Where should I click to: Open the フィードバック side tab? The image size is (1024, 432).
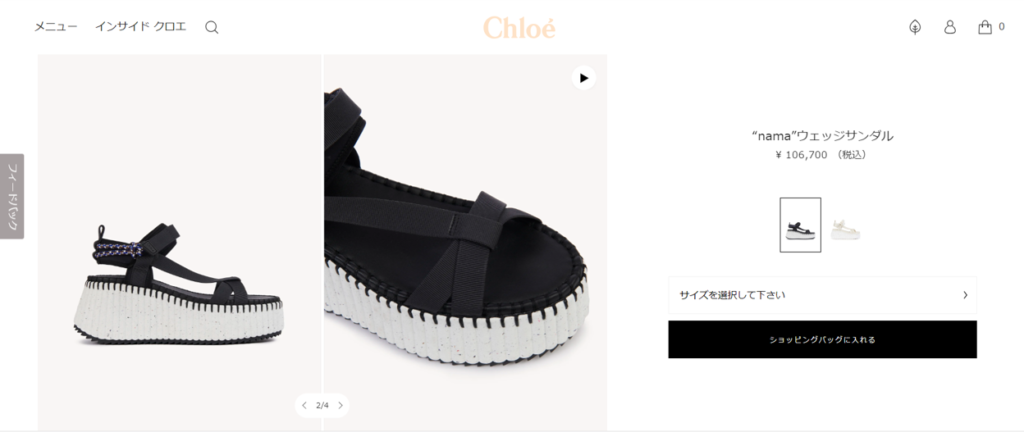tap(12, 196)
